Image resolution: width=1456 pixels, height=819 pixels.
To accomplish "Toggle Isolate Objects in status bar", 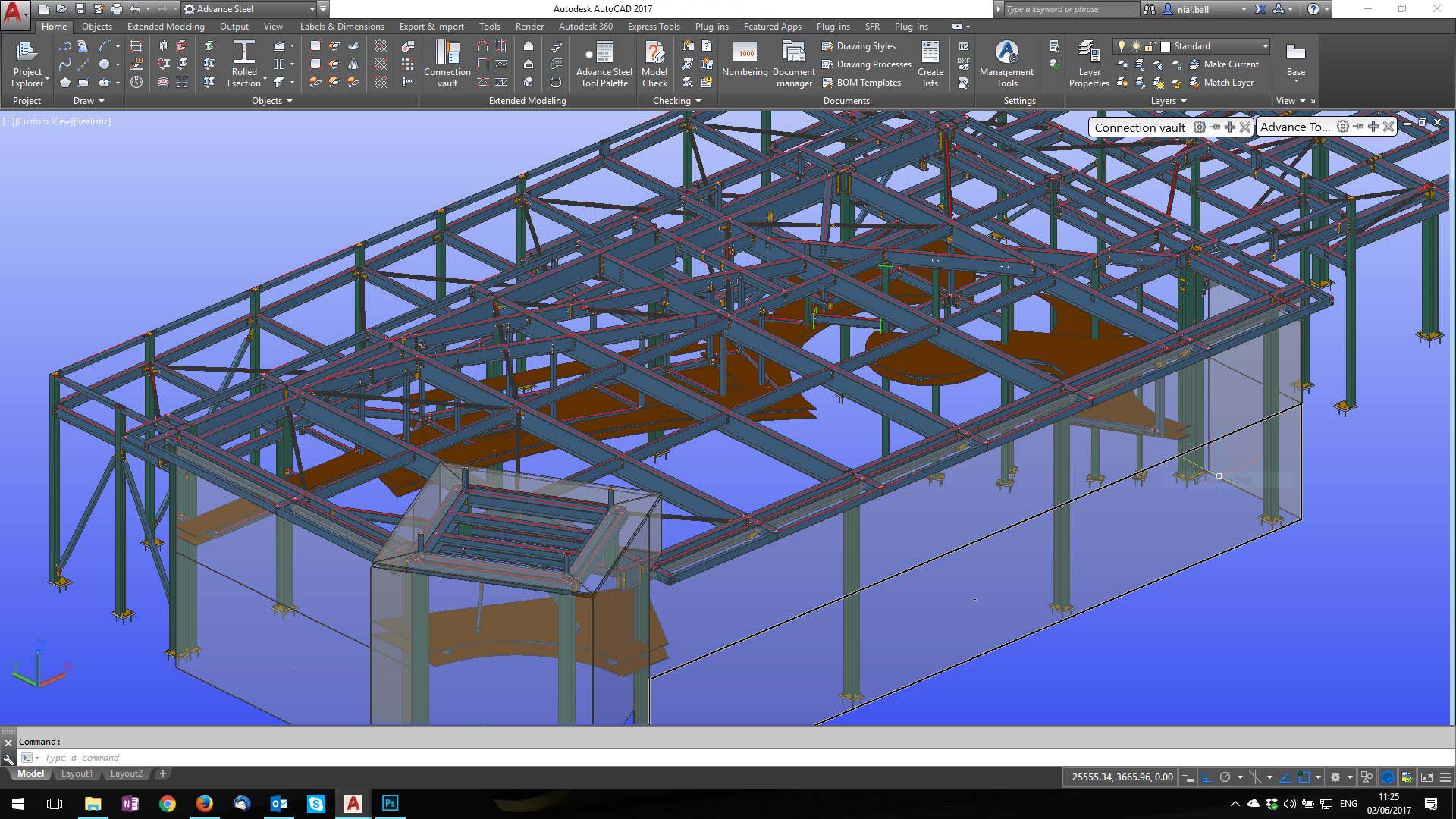I will click(x=1367, y=777).
